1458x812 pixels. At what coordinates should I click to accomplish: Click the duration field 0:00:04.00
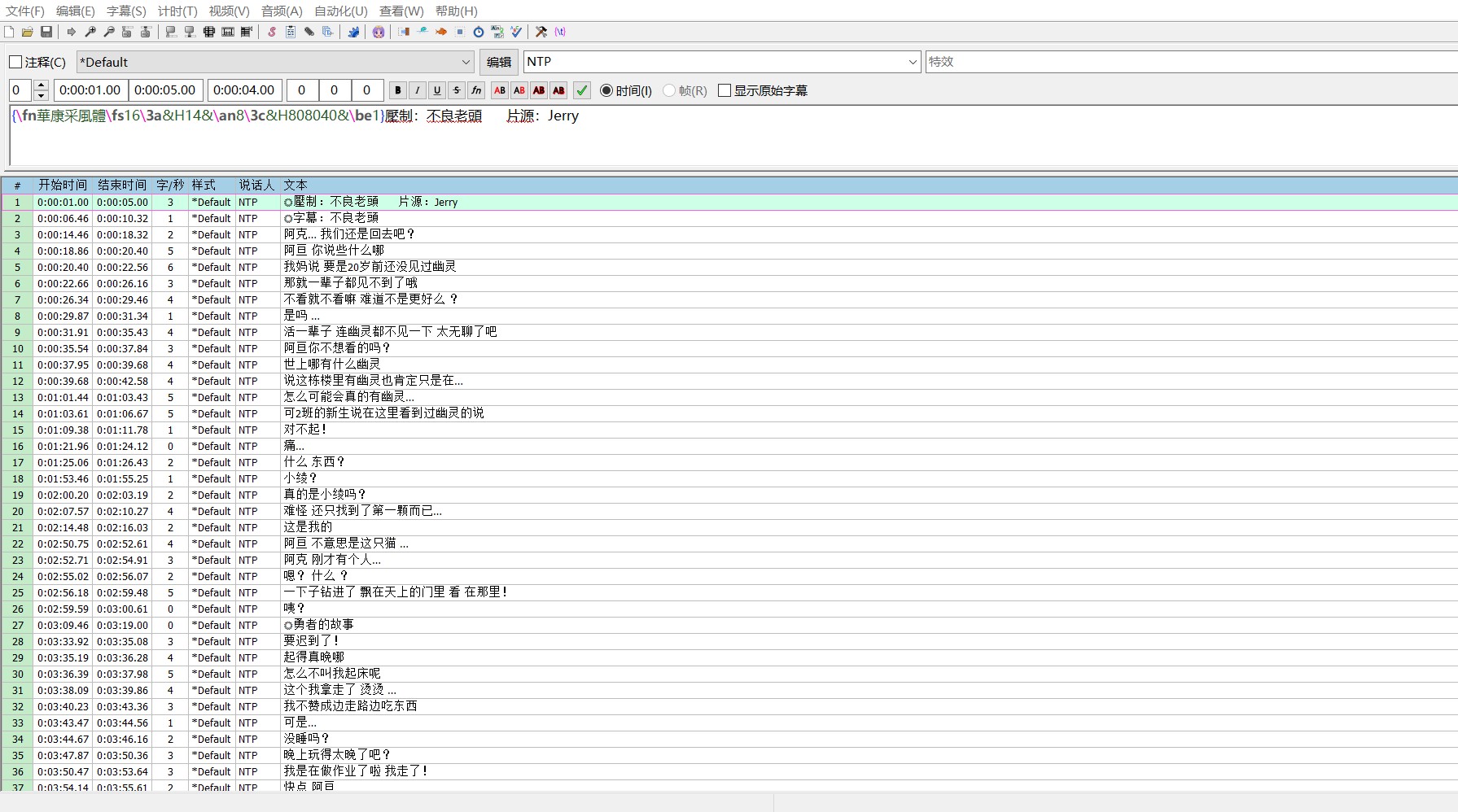(x=244, y=90)
